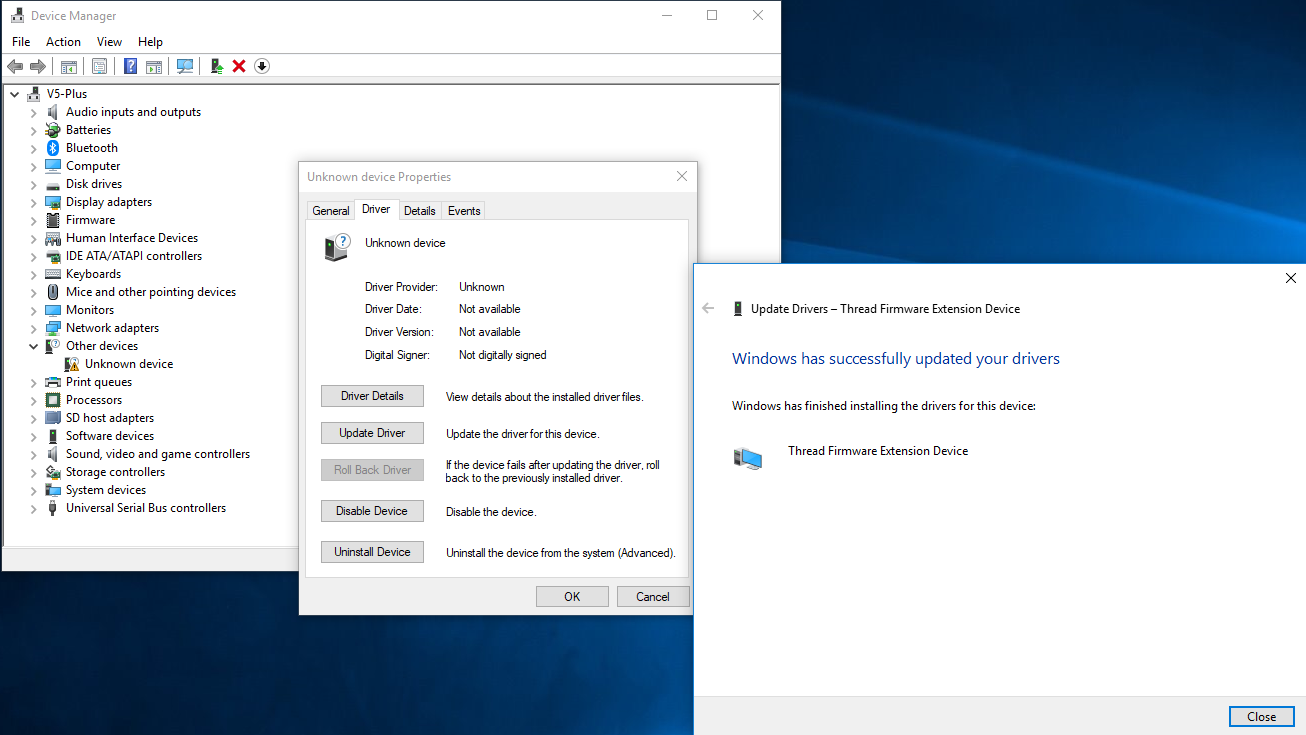Click the Disk drives category icon
This screenshot has width=1306, height=735.
pyautogui.click(x=53, y=184)
